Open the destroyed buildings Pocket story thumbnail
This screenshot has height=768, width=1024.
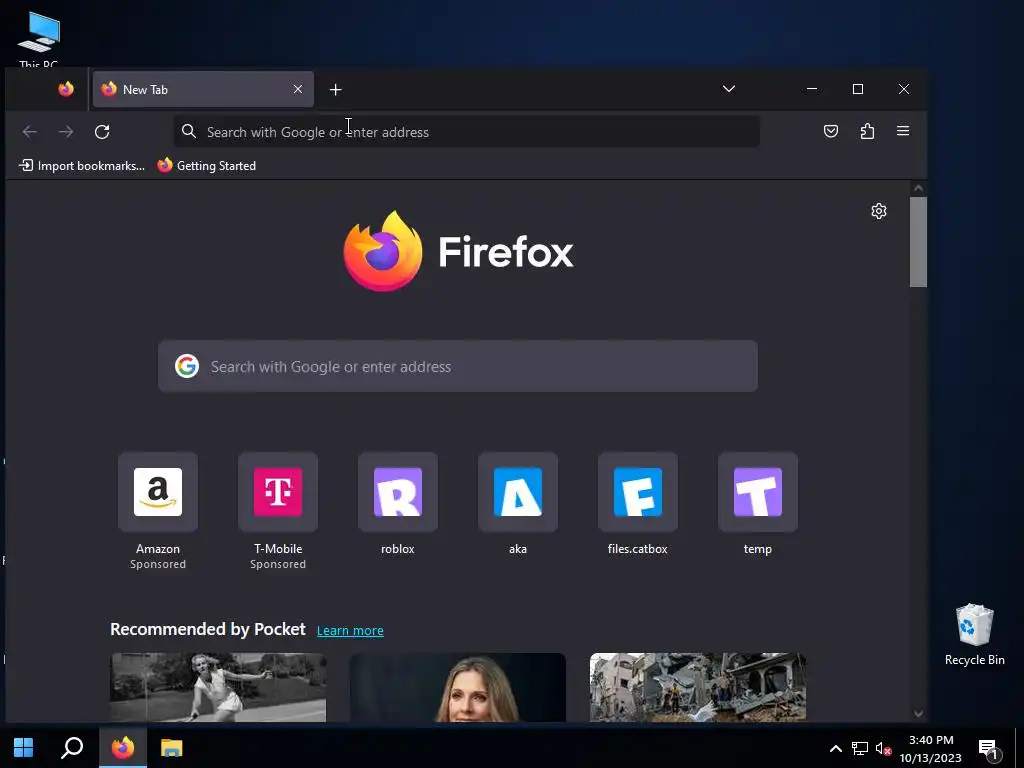697,687
